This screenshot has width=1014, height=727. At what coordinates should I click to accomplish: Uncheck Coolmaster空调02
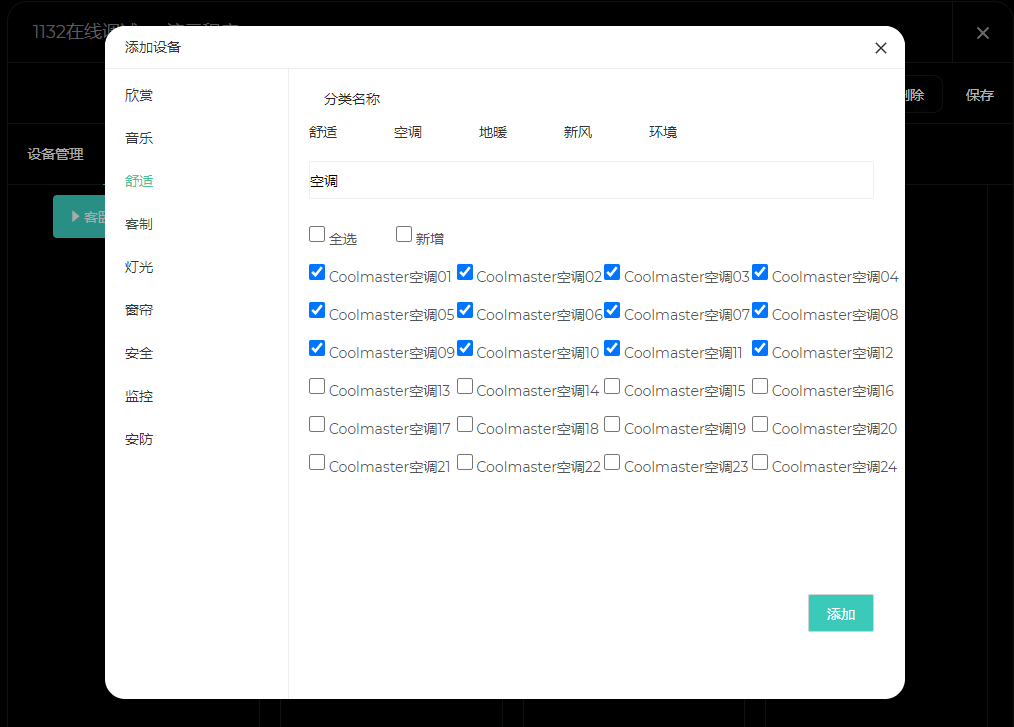[465, 272]
